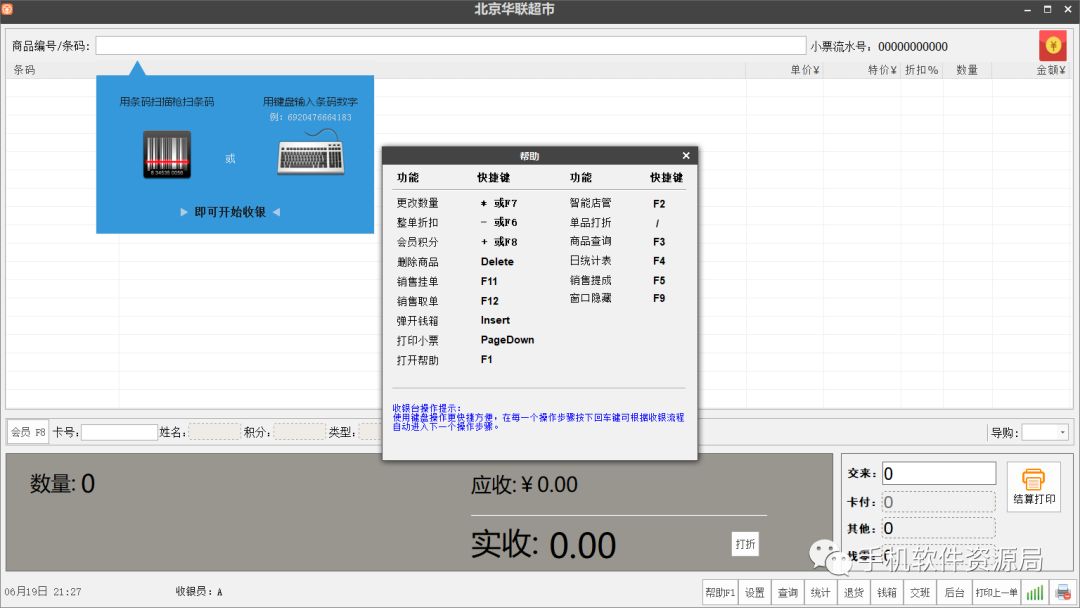
Task: Click the 应收: ¥0.00 text
Action: coord(524,485)
